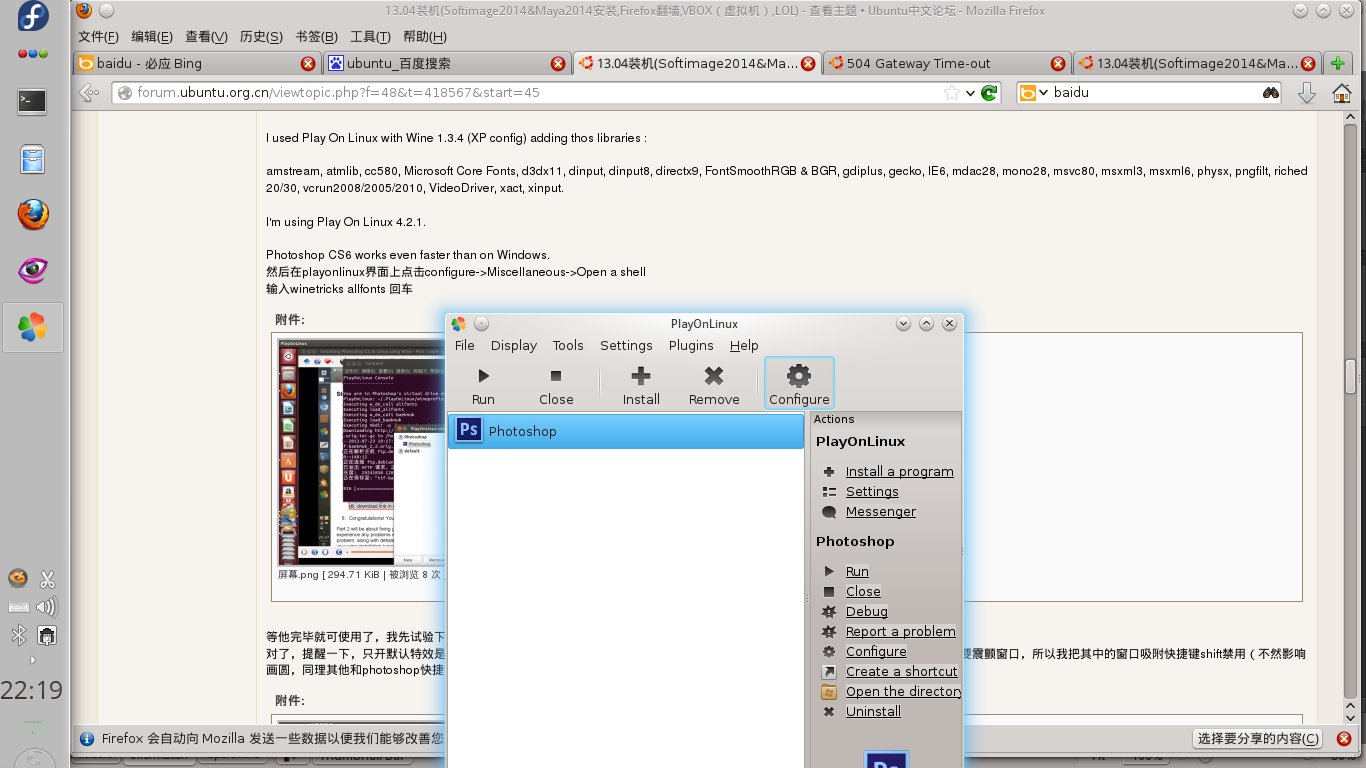Click the 'Report a problem' link
This screenshot has width=1366, height=768.
901,631
